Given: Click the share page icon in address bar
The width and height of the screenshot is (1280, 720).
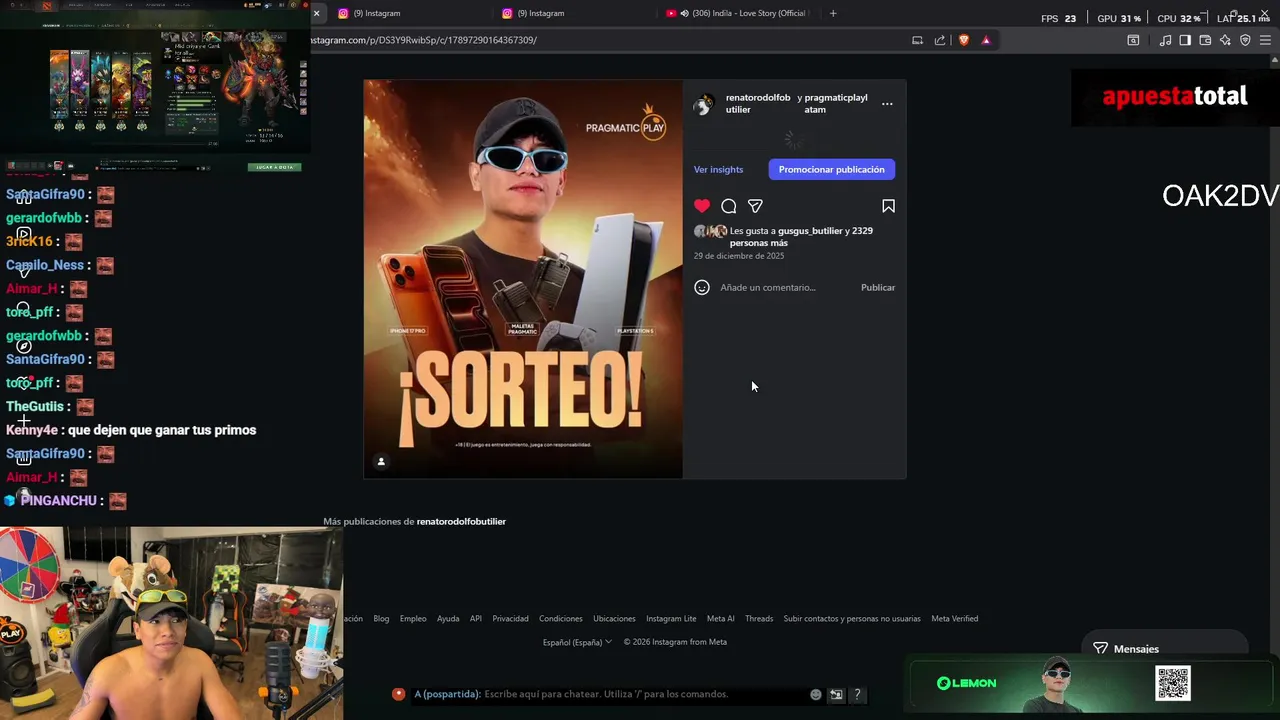Looking at the screenshot, I should [940, 40].
